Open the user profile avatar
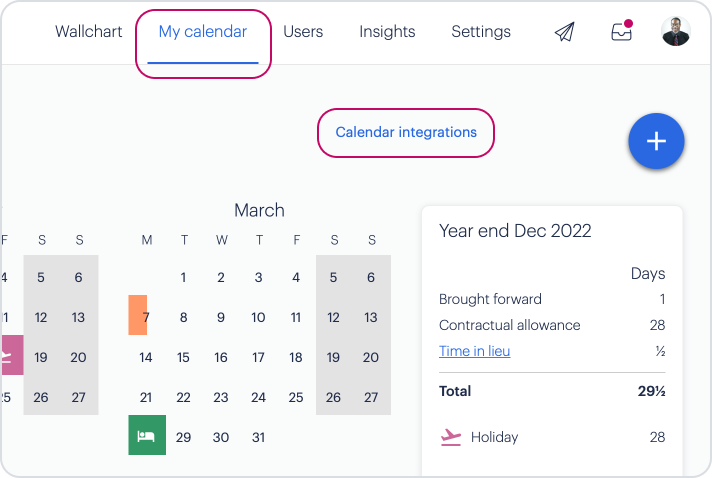The height and width of the screenshot is (478, 712). pyautogui.click(x=676, y=31)
